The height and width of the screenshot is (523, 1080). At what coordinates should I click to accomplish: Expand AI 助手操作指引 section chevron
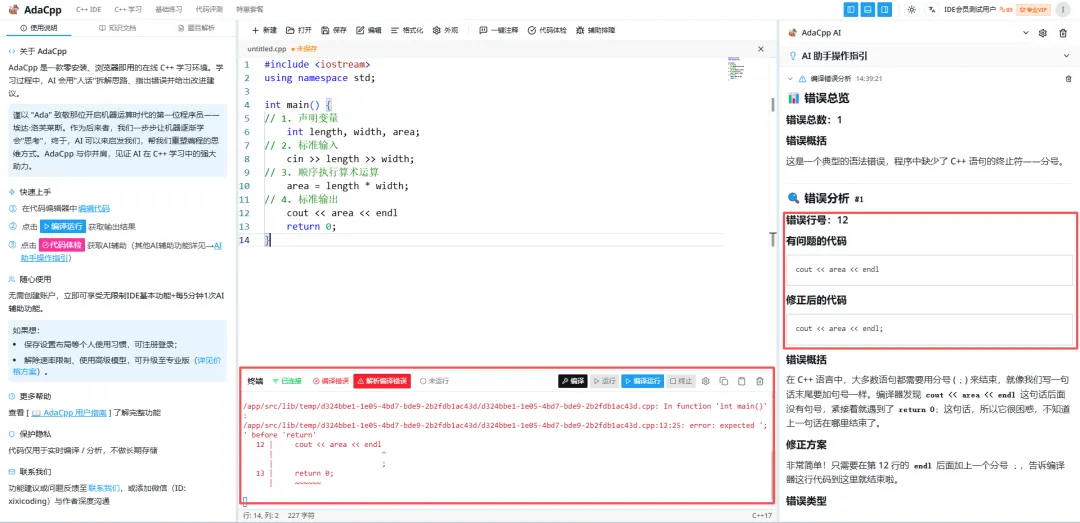point(1066,56)
